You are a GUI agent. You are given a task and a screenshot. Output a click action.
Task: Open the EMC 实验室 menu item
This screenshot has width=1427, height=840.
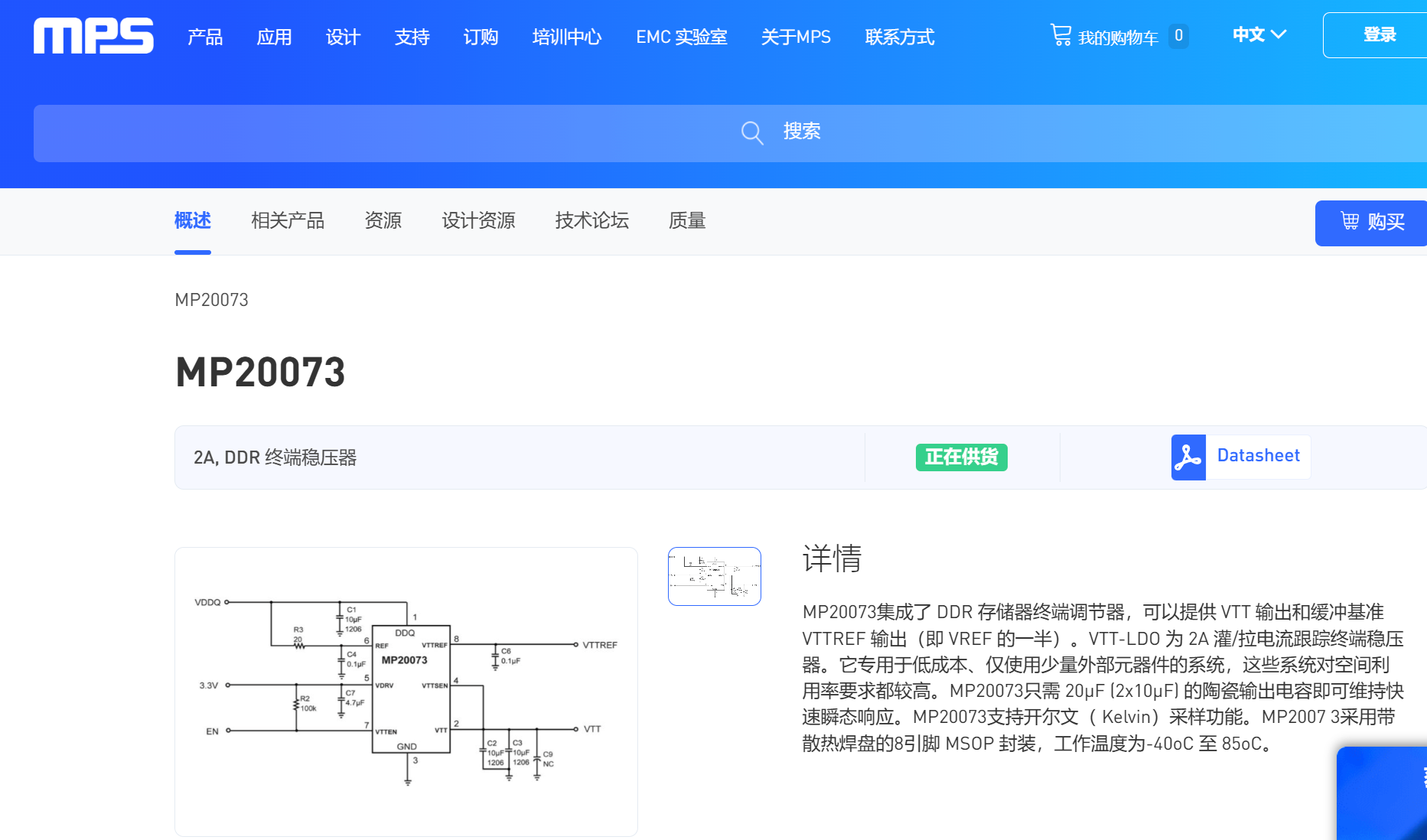(681, 37)
